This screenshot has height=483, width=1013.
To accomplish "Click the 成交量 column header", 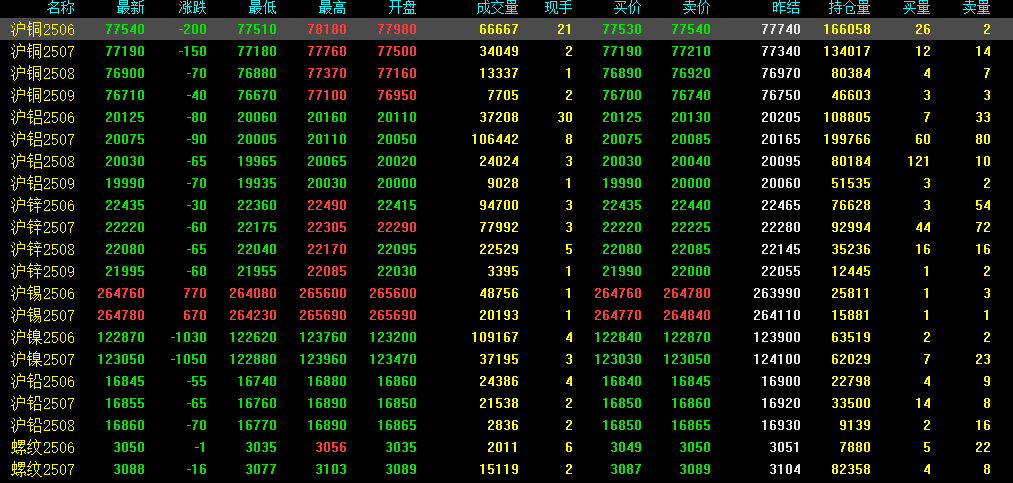I will [x=497, y=8].
